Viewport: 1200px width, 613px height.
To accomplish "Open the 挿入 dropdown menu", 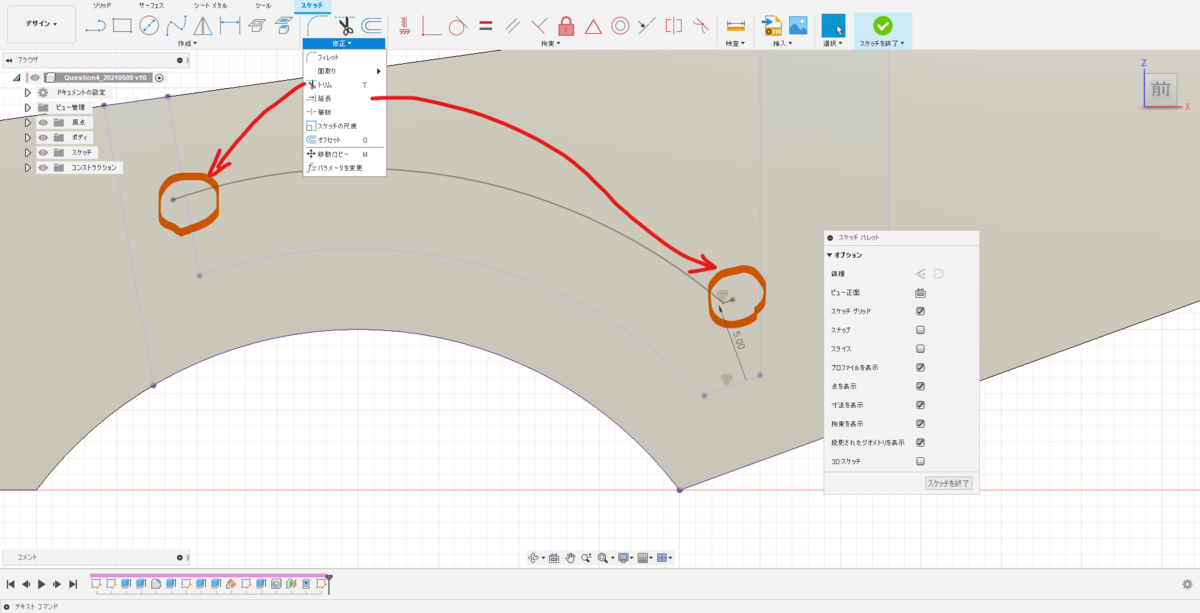I will (782, 44).
